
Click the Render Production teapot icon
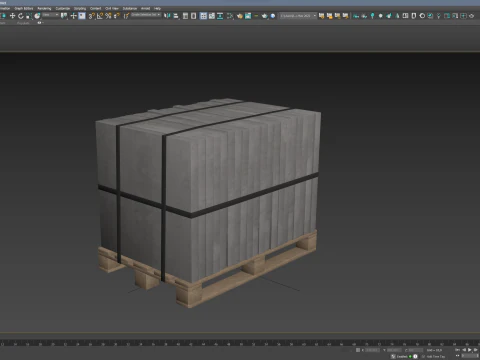click(265, 16)
